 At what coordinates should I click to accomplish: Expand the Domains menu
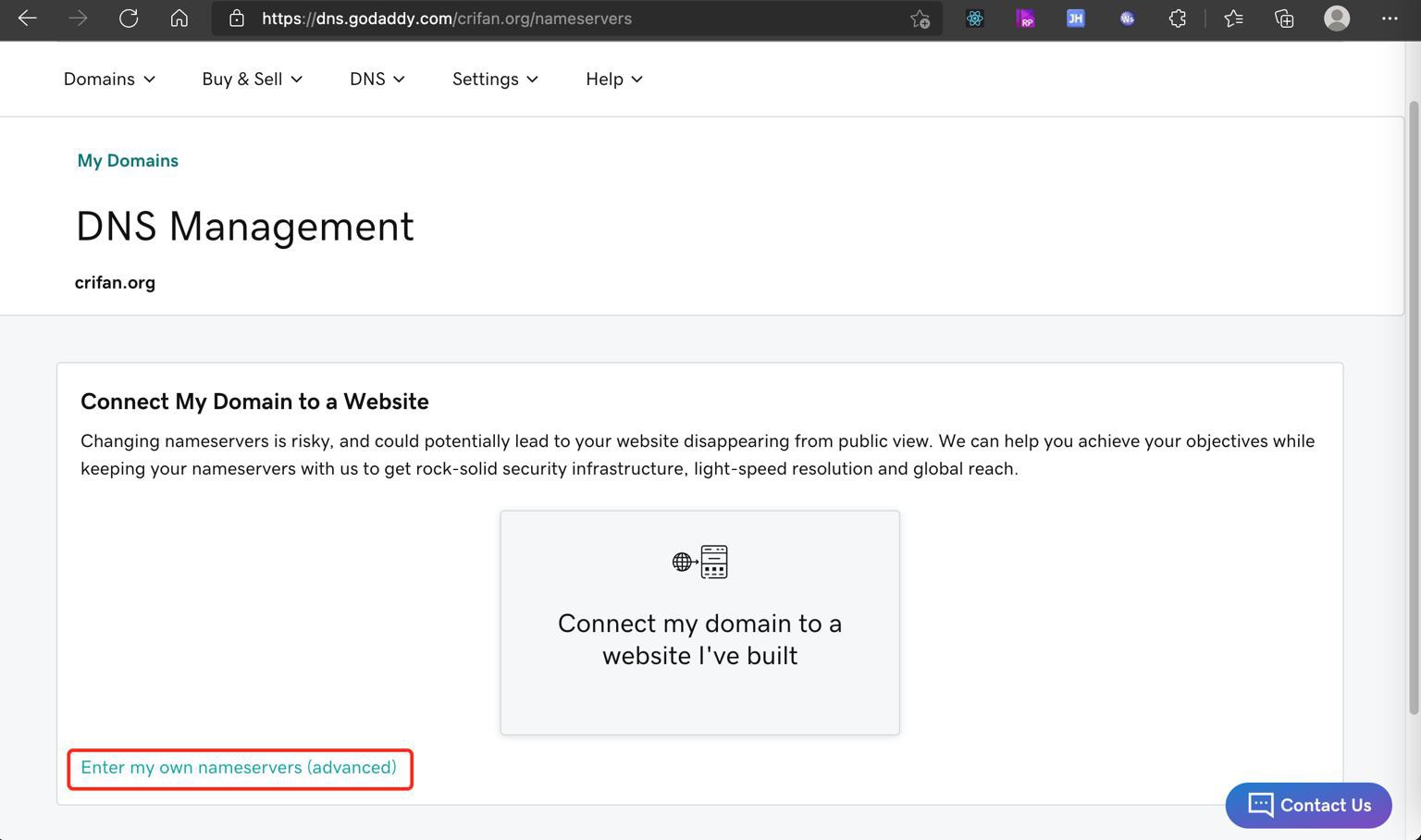pyautogui.click(x=109, y=79)
